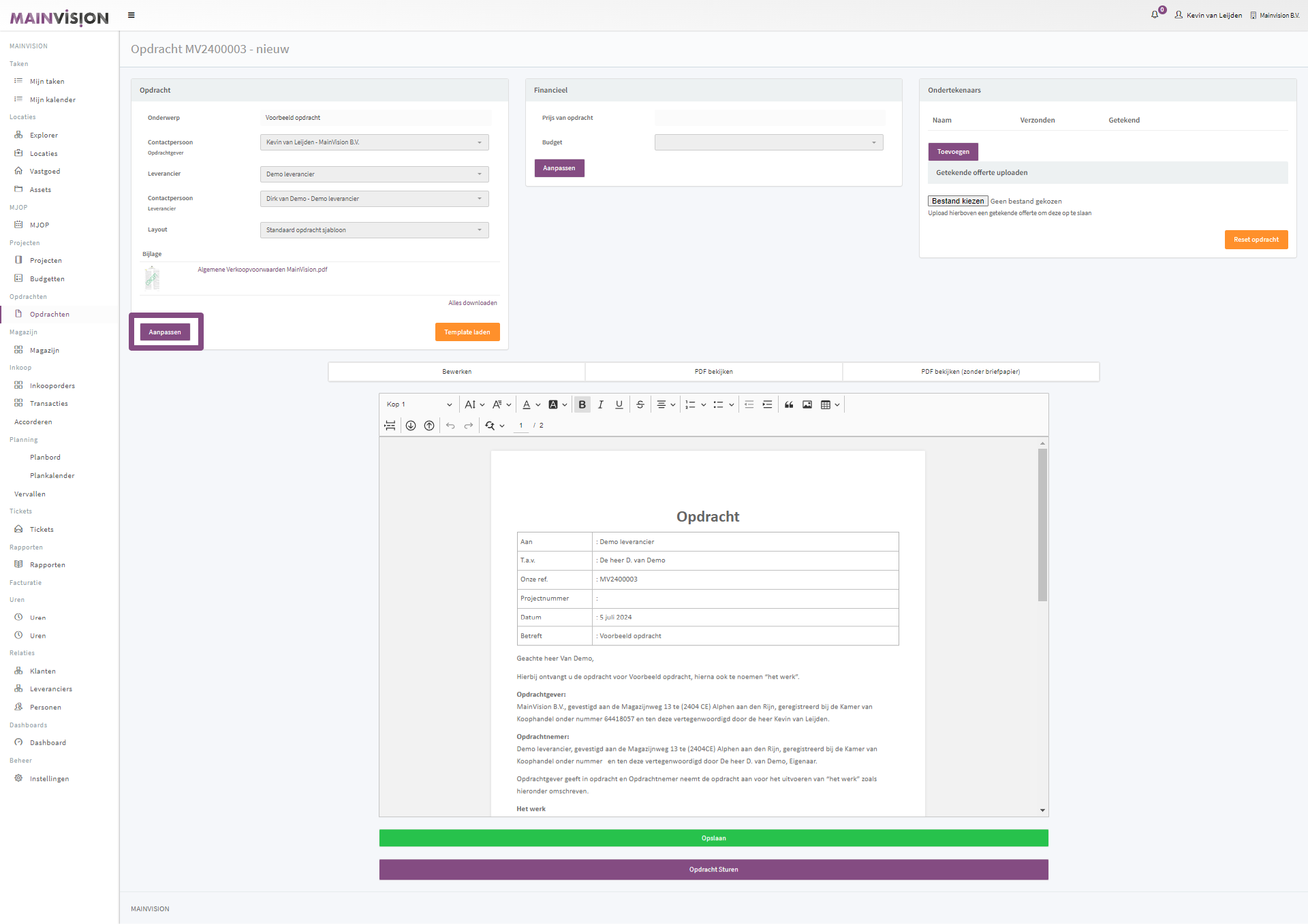Apply strikethrough to text
Image resolution: width=1308 pixels, height=924 pixels.
tap(640, 404)
